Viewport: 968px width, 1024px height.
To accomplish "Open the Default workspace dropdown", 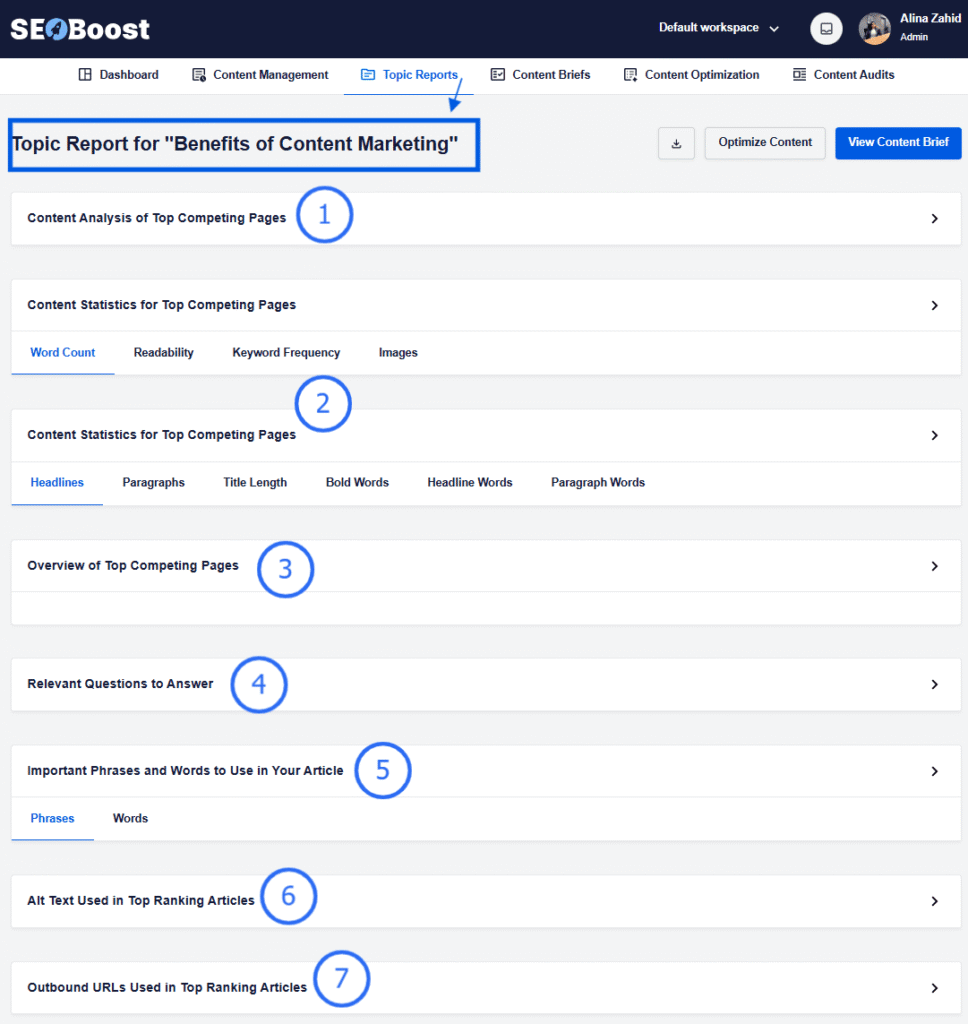I will [716, 28].
